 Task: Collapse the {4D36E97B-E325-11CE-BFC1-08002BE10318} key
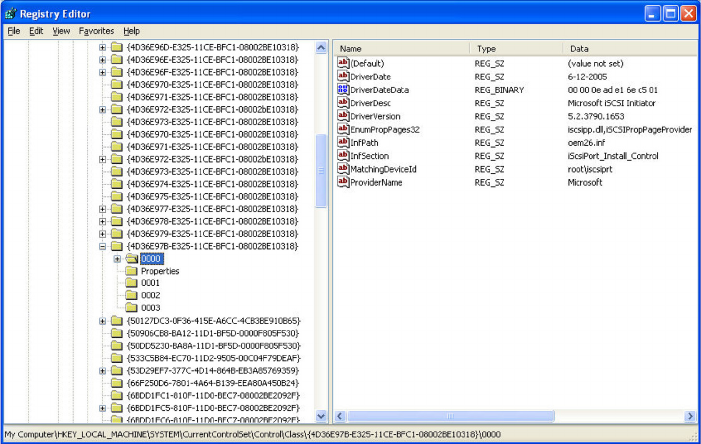[x=102, y=246]
